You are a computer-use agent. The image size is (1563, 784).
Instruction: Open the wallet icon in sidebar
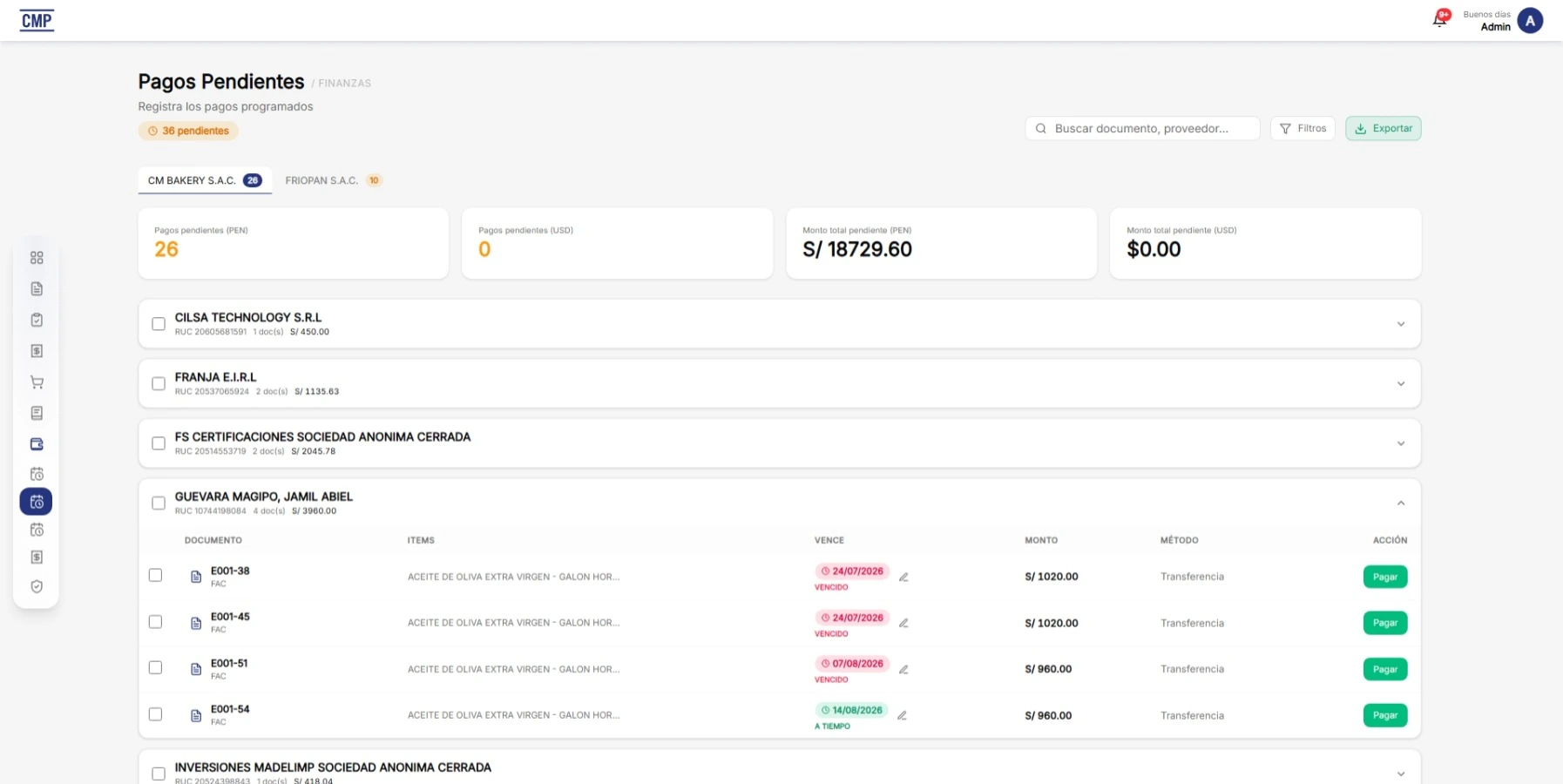(37, 444)
